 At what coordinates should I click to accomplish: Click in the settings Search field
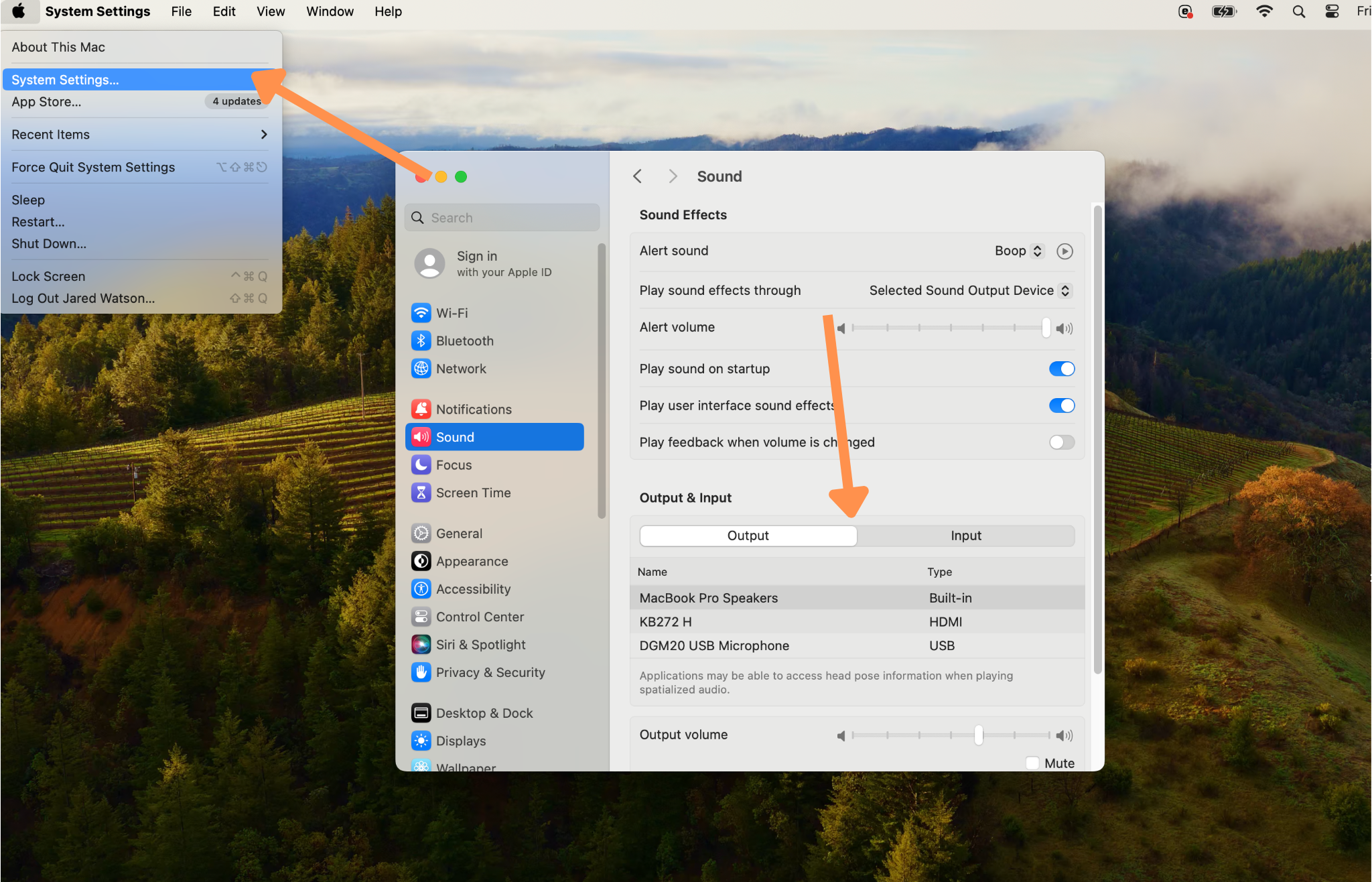point(502,218)
